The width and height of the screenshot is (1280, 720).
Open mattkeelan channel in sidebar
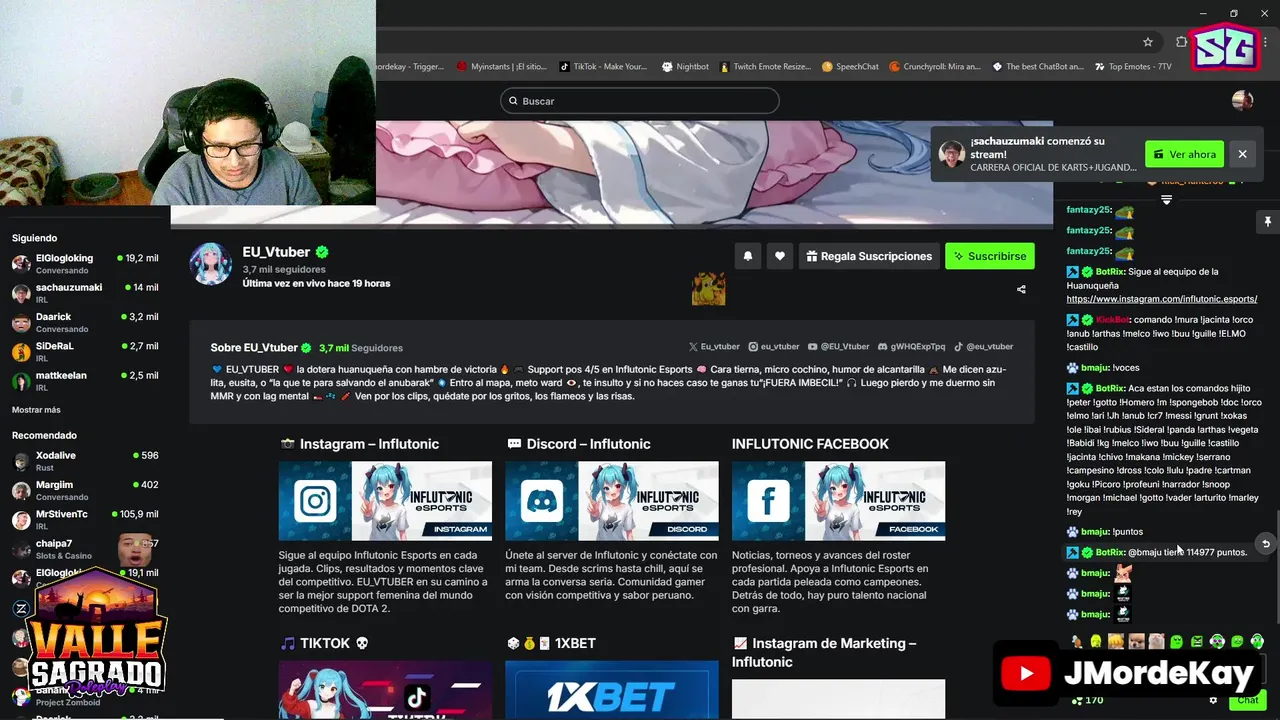(x=85, y=380)
